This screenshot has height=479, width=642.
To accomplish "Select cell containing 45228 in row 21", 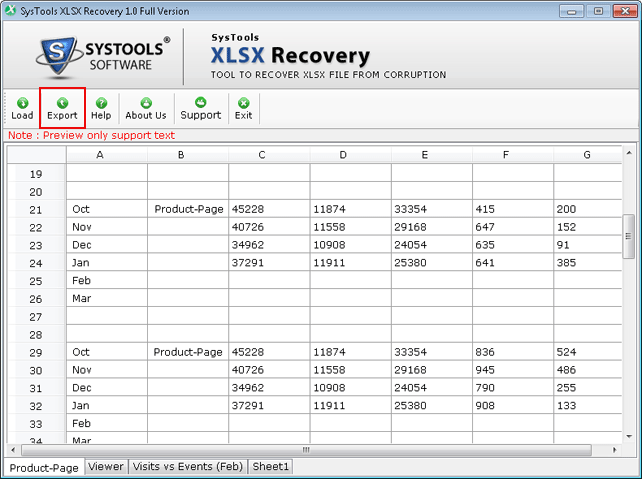I will 269,209.
